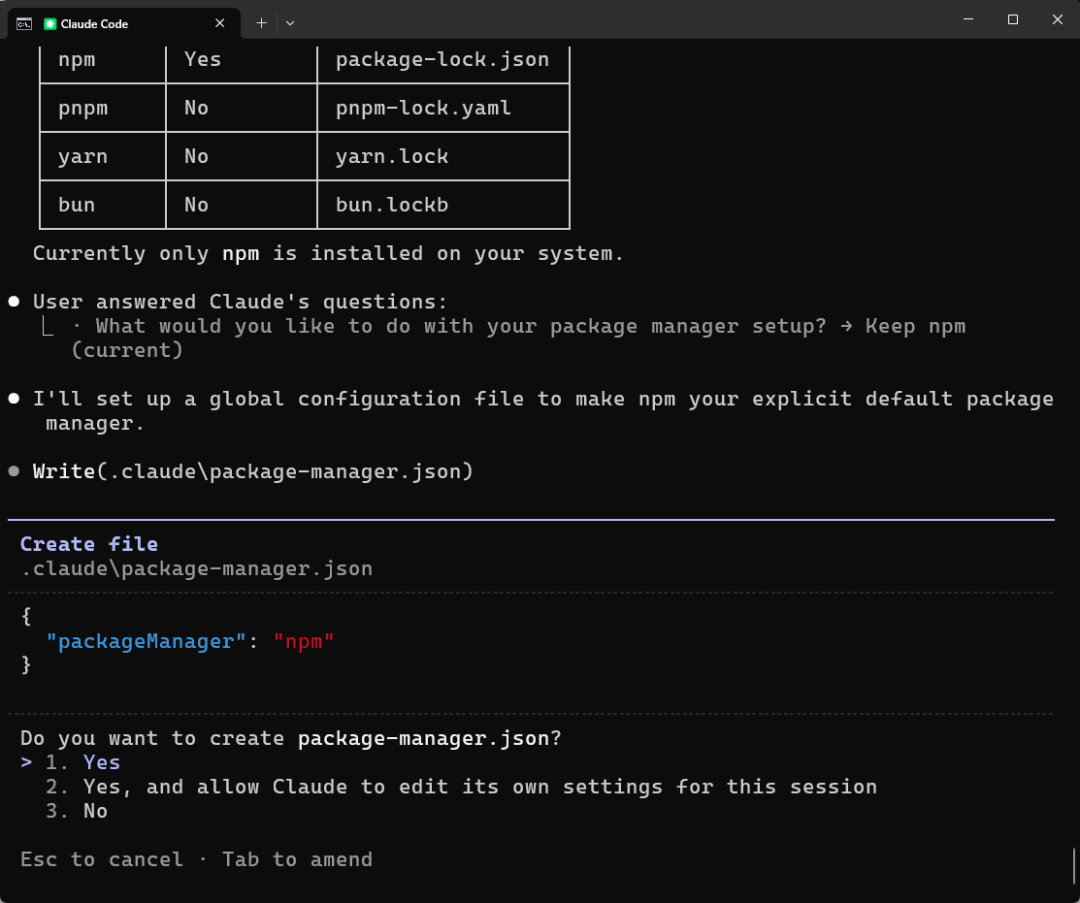
Task: Click the red "npm" value in the JSON preview
Action: click(x=303, y=641)
